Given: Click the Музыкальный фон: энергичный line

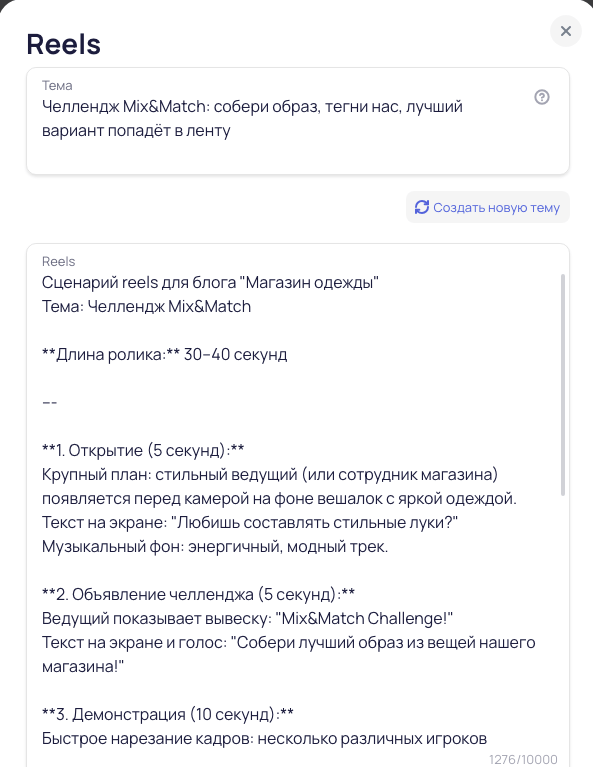Looking at the screenshot, I should click(x=215, y=546).
